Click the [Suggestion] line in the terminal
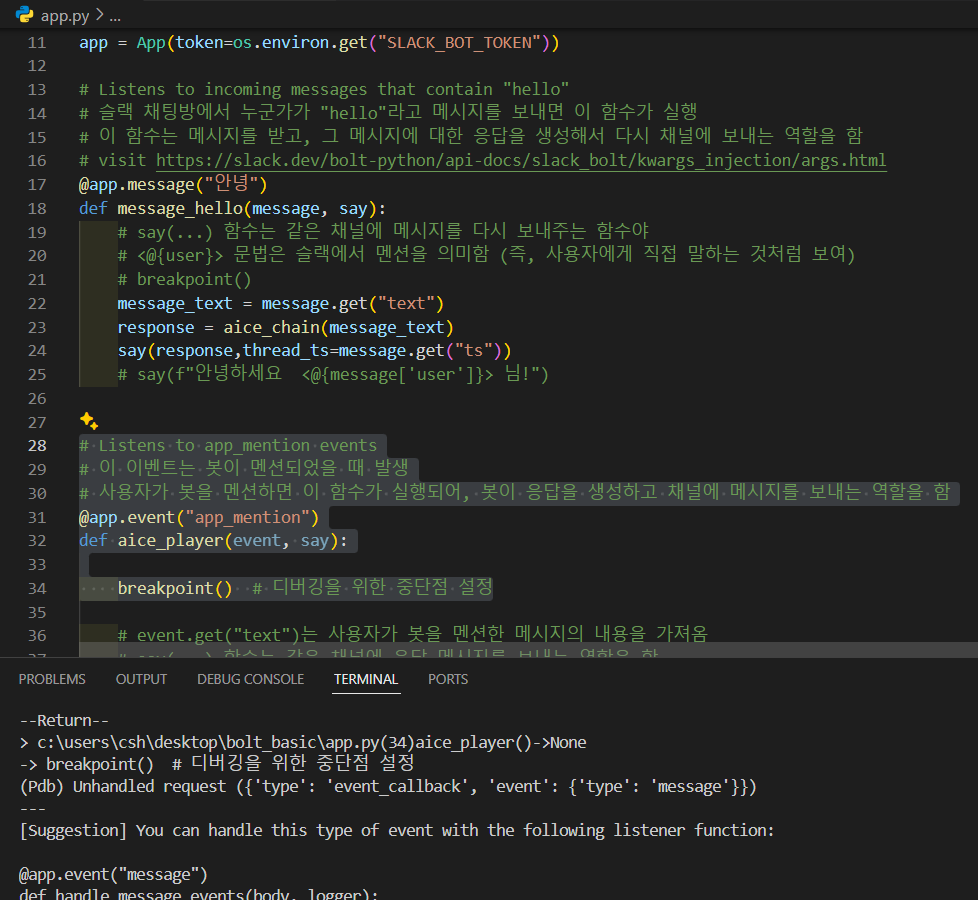The height and width of the screenshot is (900, 978). [397, 831]
